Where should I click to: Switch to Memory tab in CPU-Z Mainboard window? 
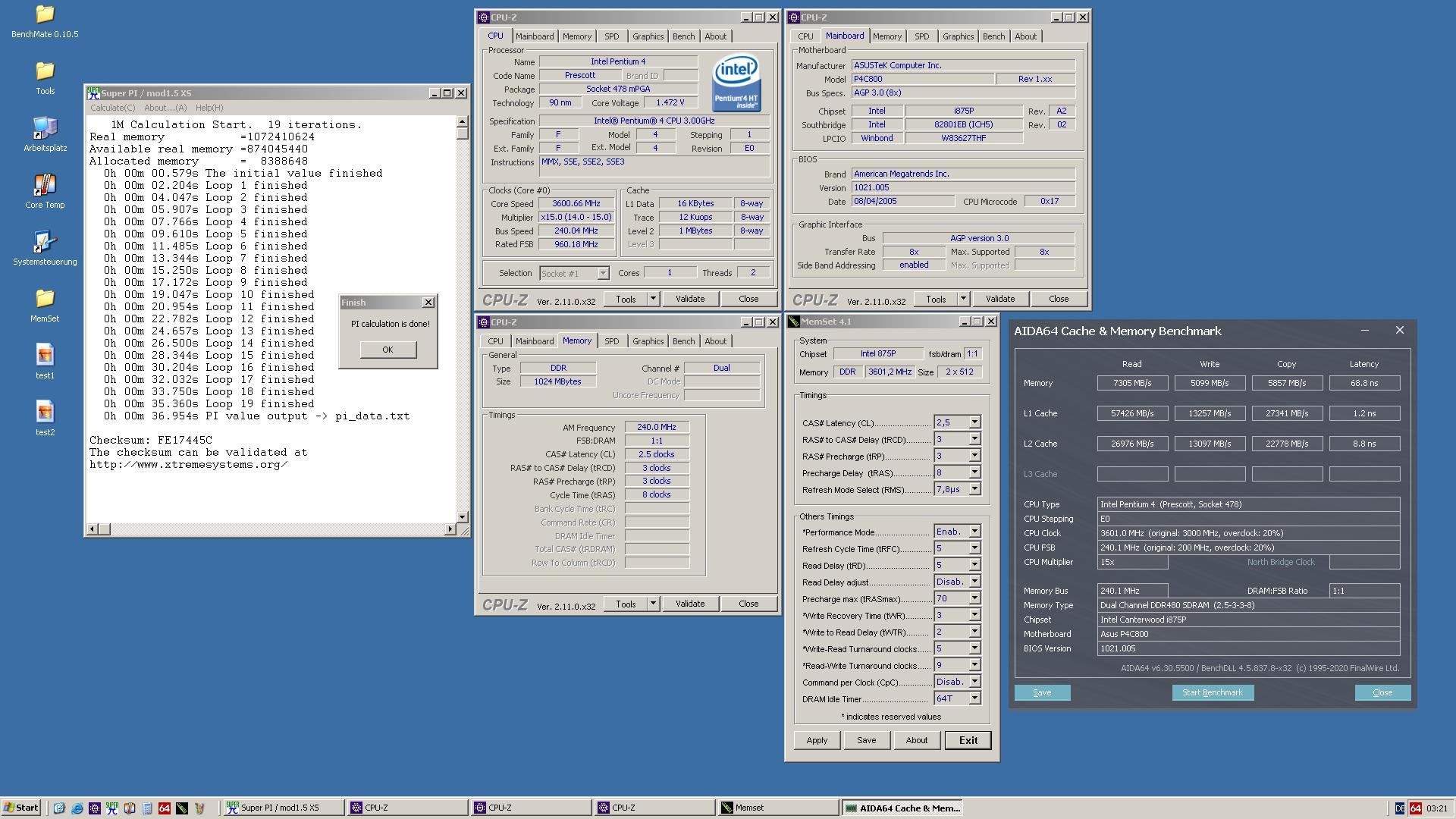(x=886, y=36)
